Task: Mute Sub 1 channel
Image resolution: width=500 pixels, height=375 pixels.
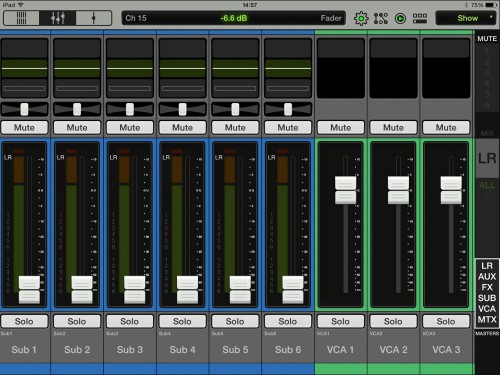Action: click(x=24, y=128)
